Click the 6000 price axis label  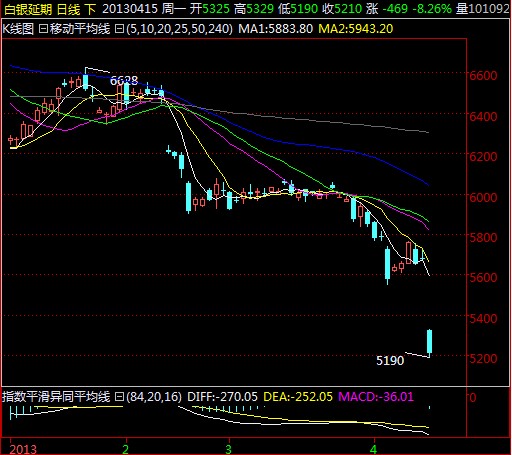click(x=483, y=197)
